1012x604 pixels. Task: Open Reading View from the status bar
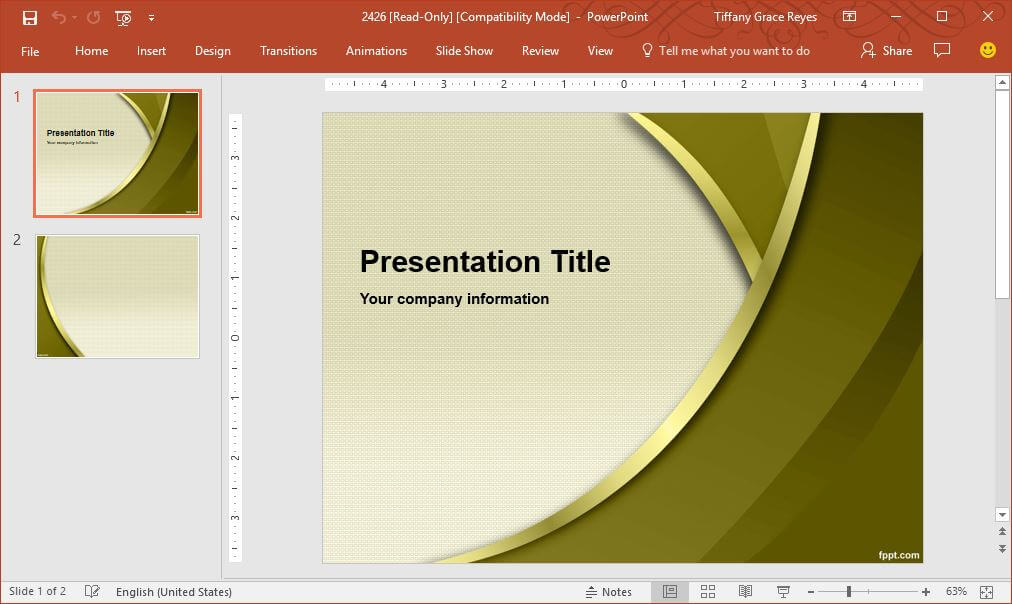744,591
